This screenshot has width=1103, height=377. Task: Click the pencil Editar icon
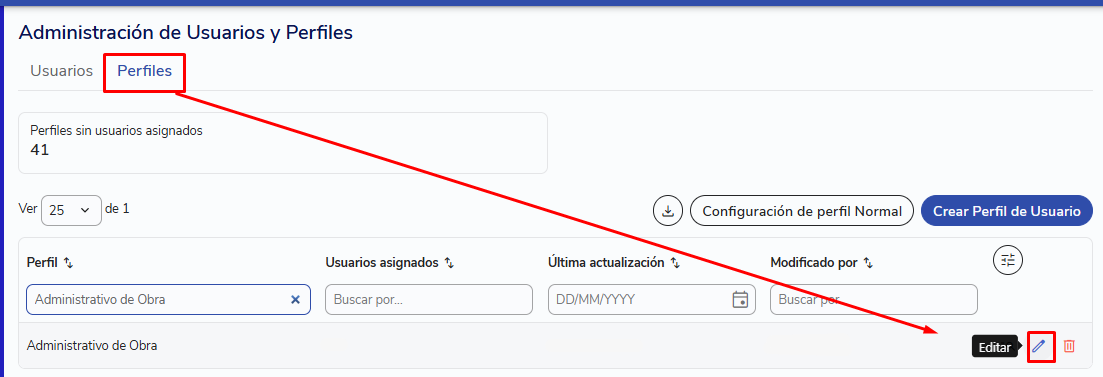[x=1039, y=345]
